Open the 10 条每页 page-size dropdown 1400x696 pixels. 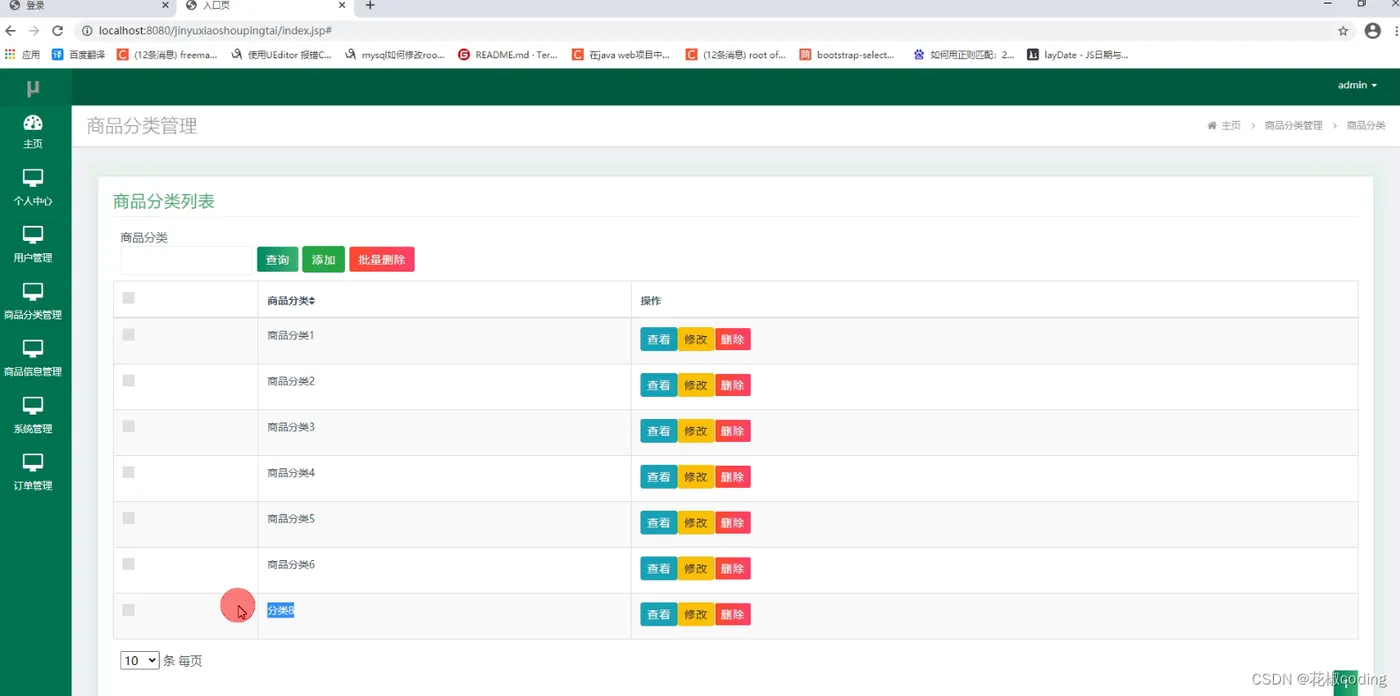click(140, 660)
